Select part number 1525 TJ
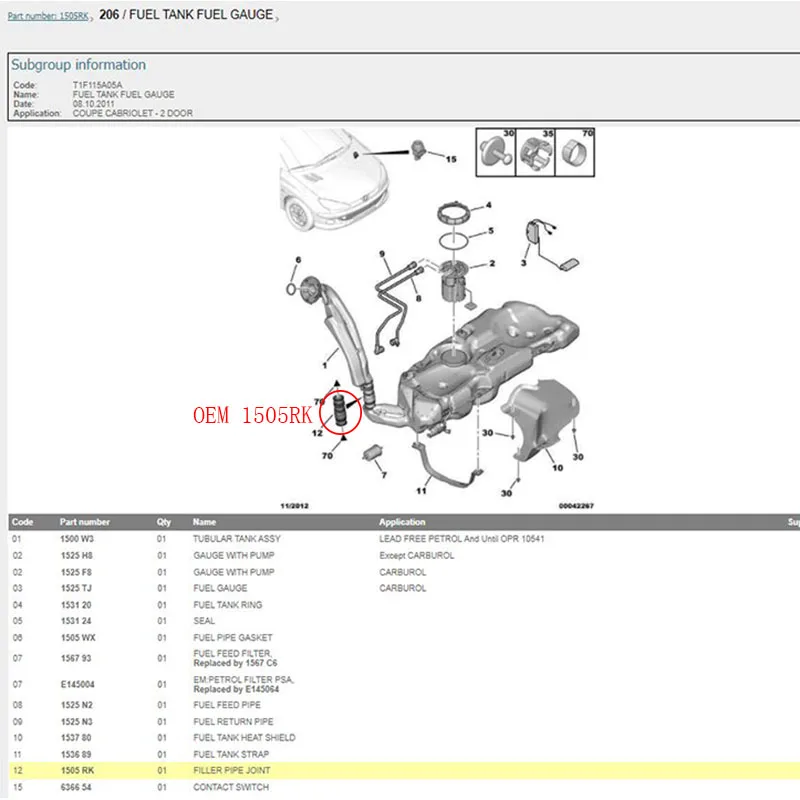This screenshot has height=800, width=800. point(76,588)
